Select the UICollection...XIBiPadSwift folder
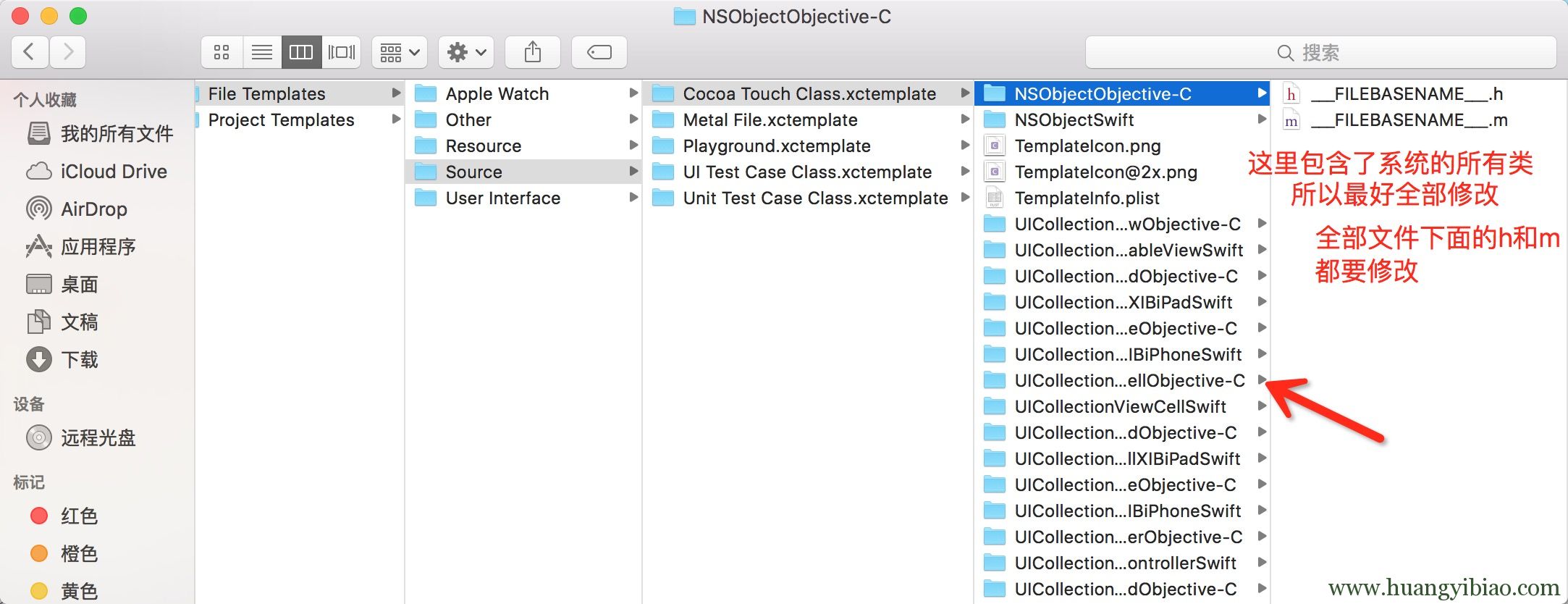Viewport: 1568px width, 604px height. pos(1122,303)
